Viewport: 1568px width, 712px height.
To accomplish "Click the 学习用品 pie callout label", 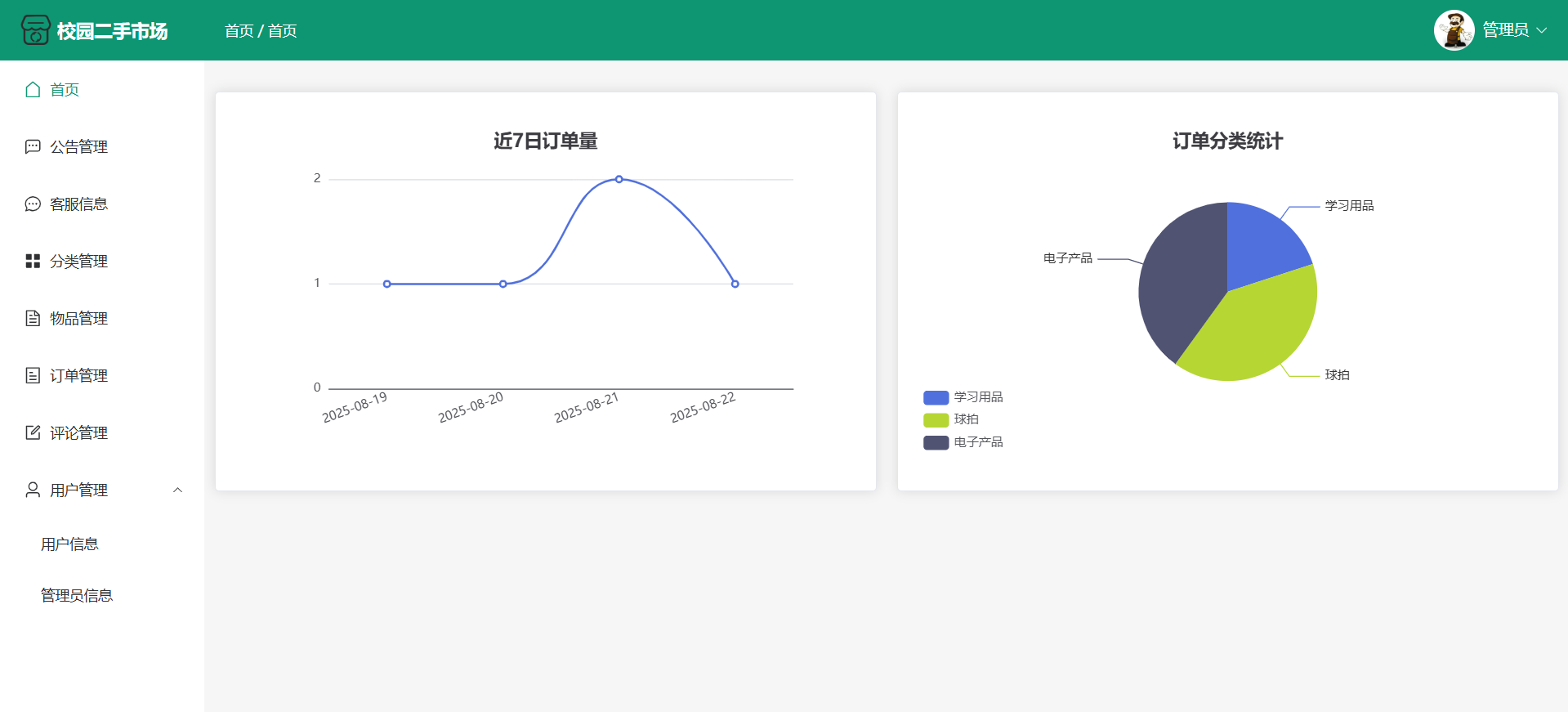I will tap(1349, 206).
